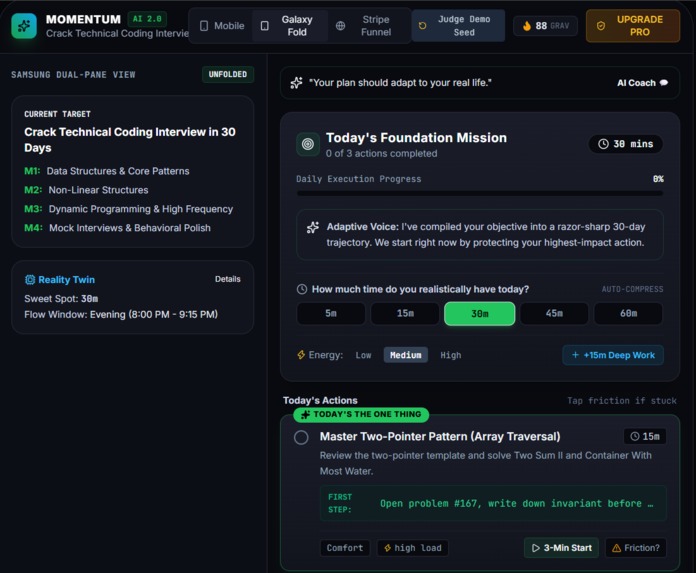Click the phone icon beside Mobile
The image size is (696, 573).
[x=204, y=26]
